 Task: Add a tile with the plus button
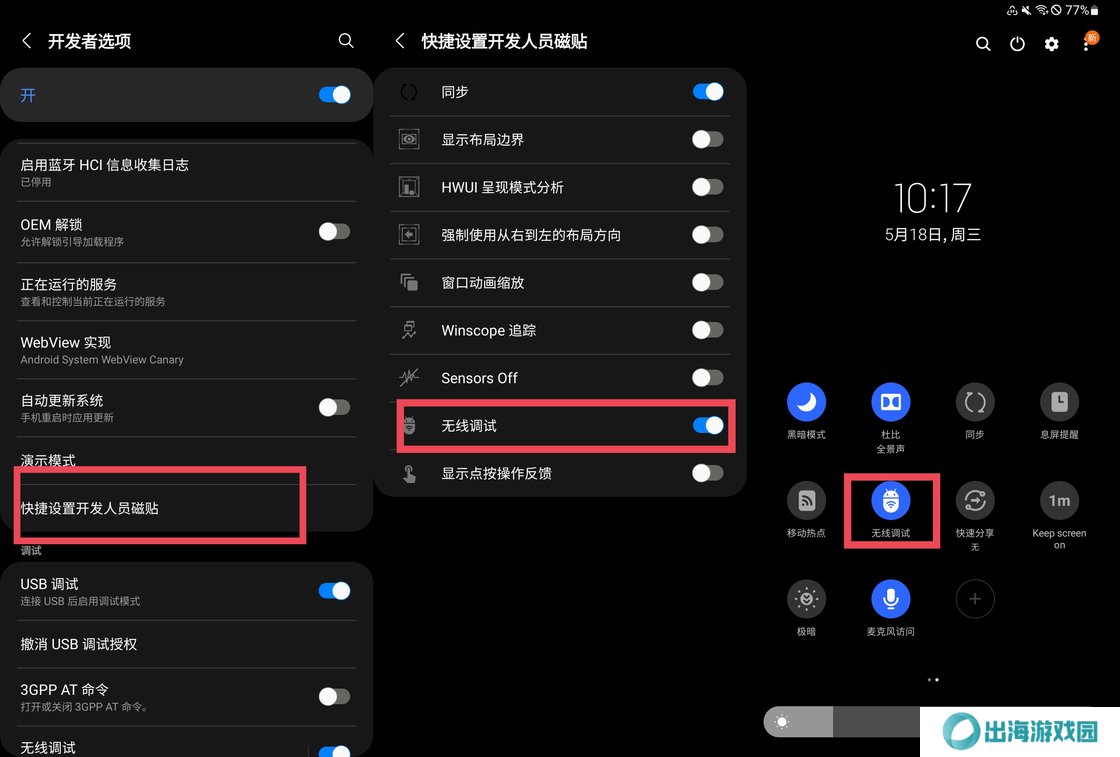pos(974,599)
